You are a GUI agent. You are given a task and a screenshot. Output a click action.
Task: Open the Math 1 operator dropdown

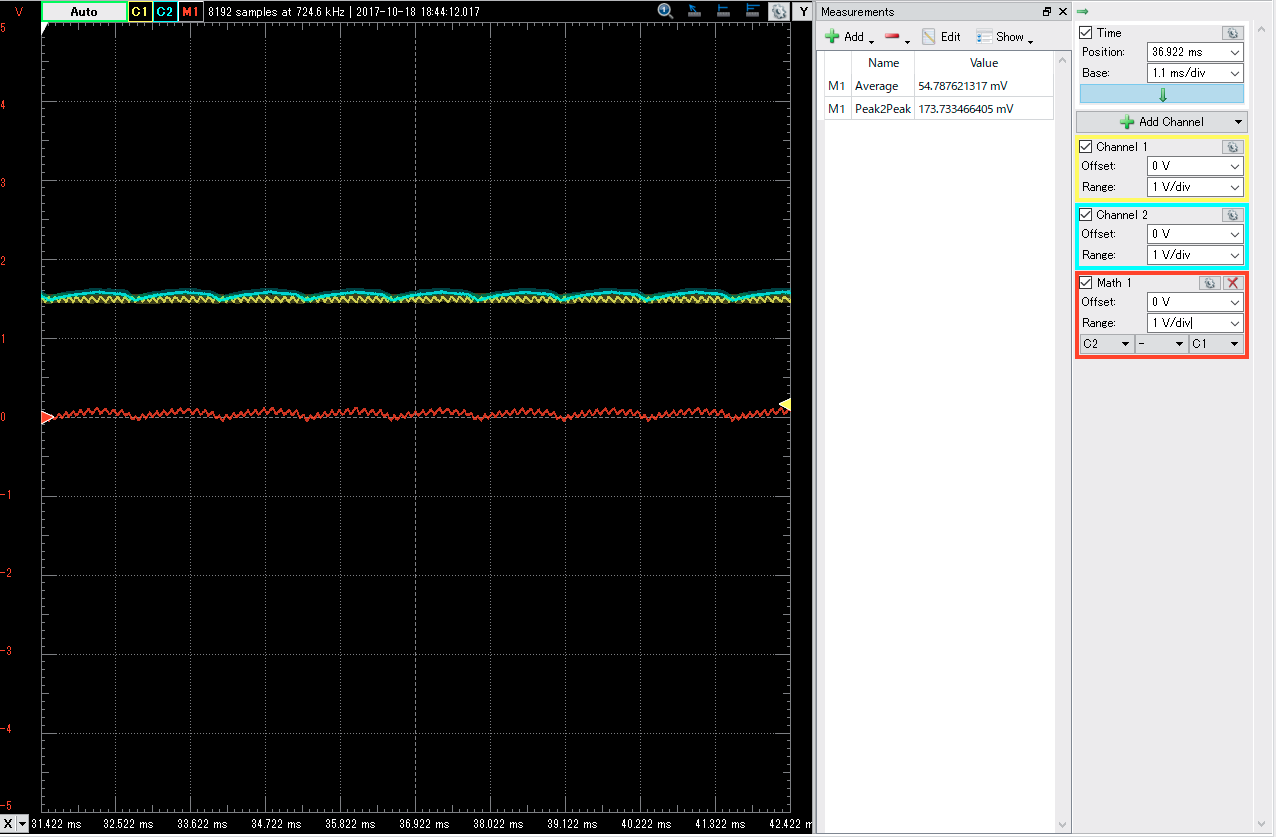pyautogui.click(x=1160, y=344)
